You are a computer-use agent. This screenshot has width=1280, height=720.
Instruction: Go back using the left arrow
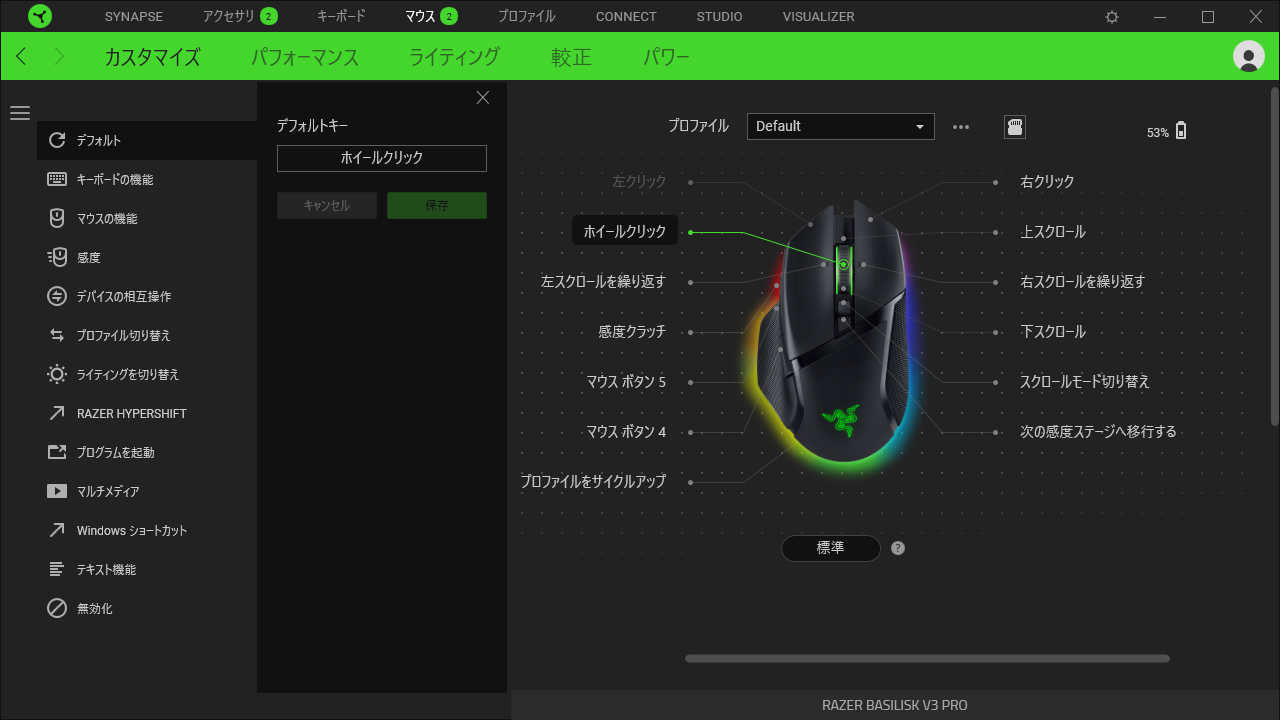22,56
